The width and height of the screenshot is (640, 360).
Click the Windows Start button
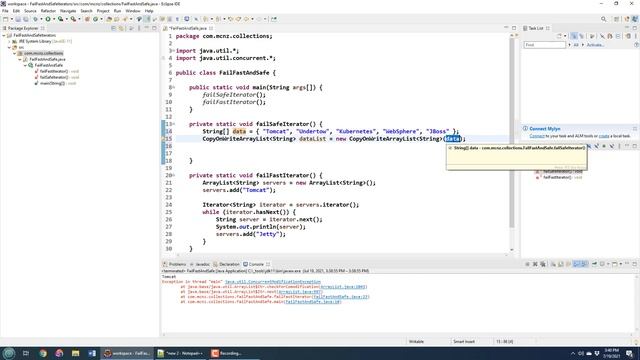click(9, 353)
